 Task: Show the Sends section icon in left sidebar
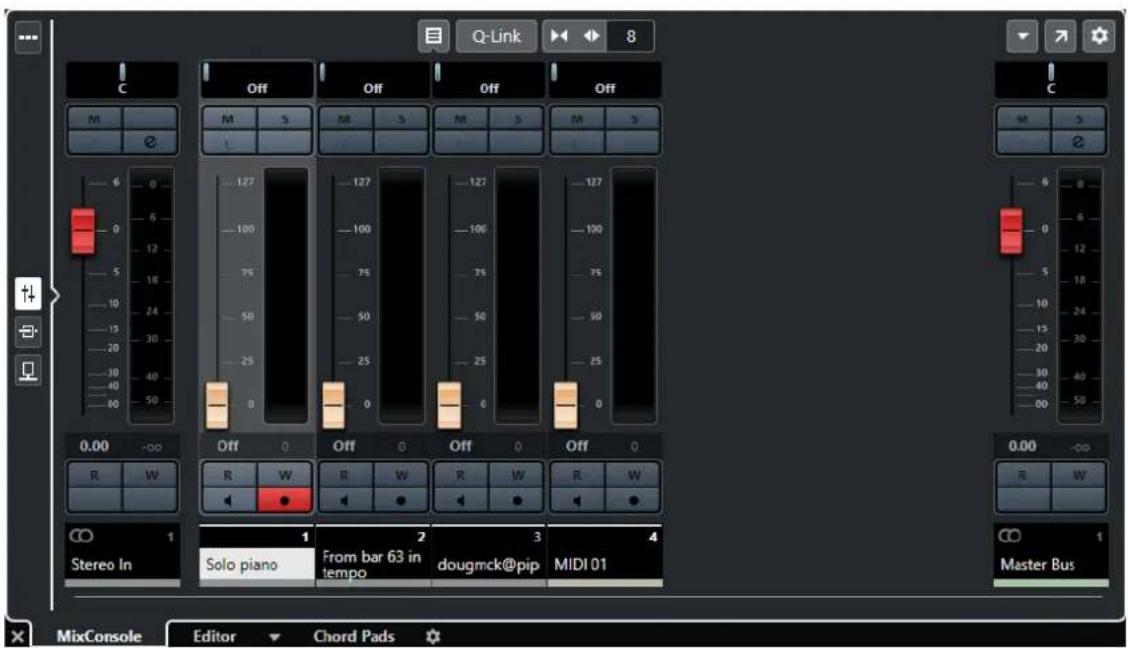(x=28, y=370)
